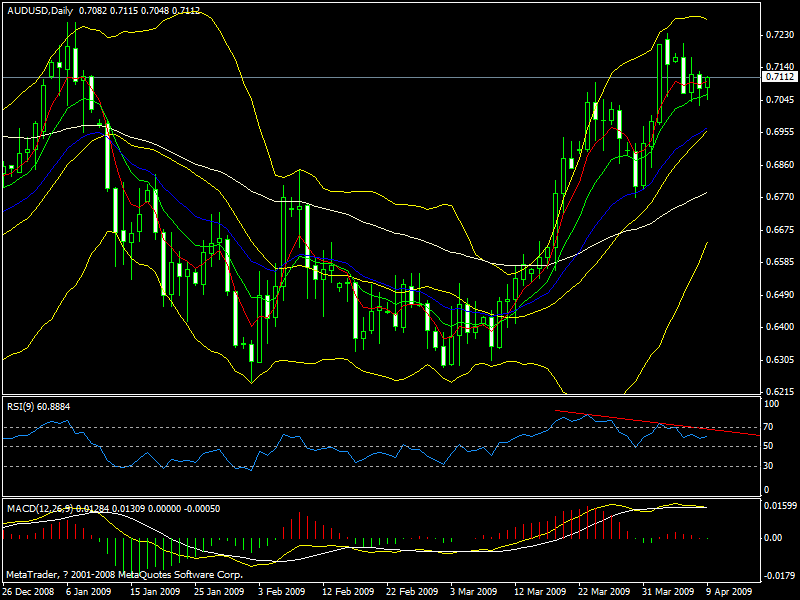Click price scale value 0.7045
Viewport: 800px width, 600px height.
(780, 99)
